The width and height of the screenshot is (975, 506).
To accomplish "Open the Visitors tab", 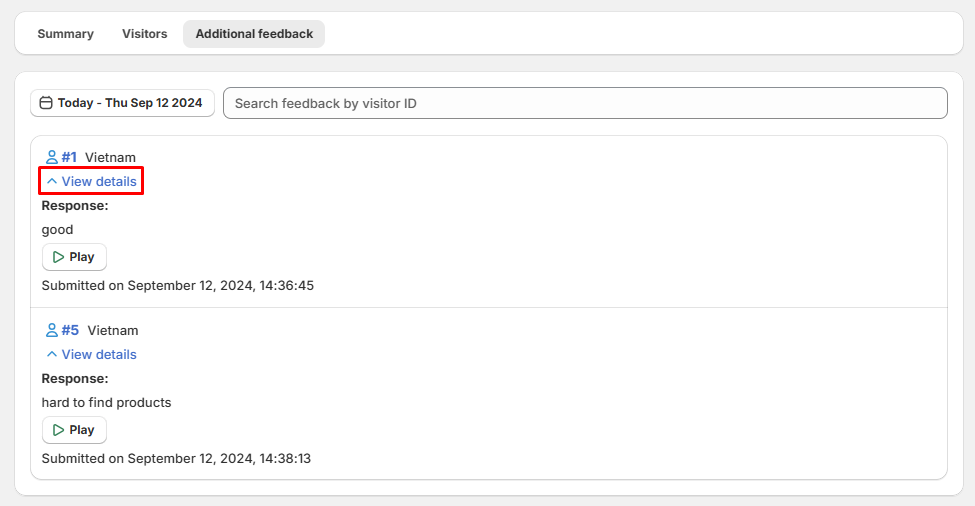I will coord(145,34).
